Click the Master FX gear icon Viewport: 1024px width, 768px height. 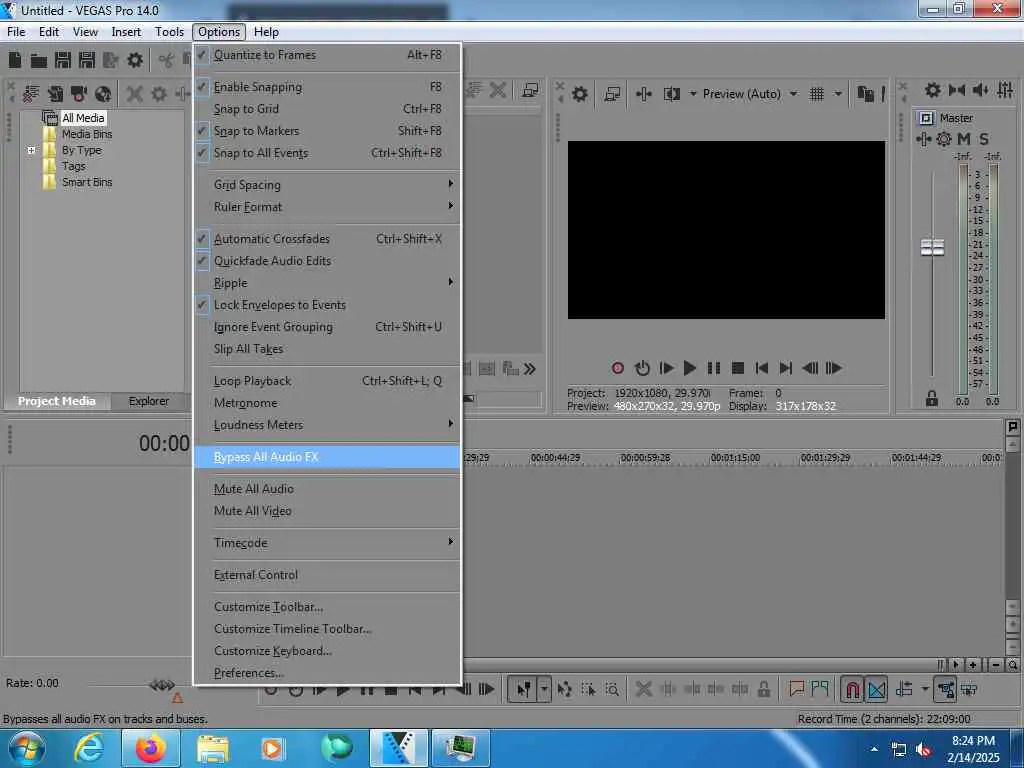(944, 138)
